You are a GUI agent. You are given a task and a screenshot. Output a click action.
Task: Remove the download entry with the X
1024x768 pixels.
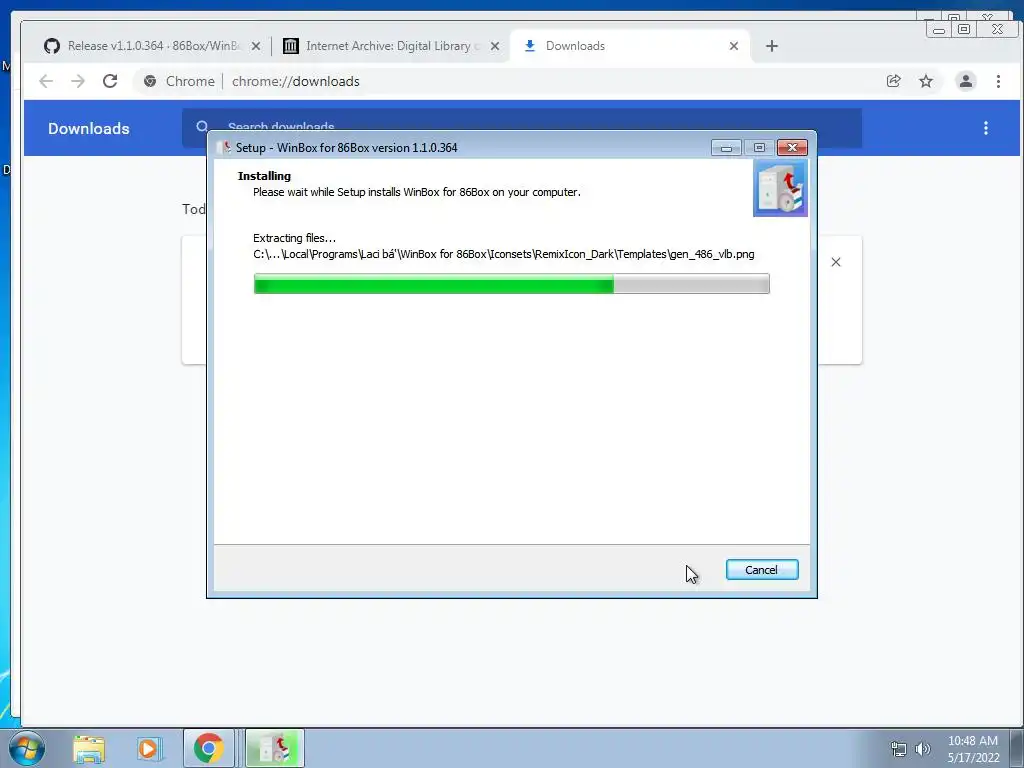click(836, 262)
